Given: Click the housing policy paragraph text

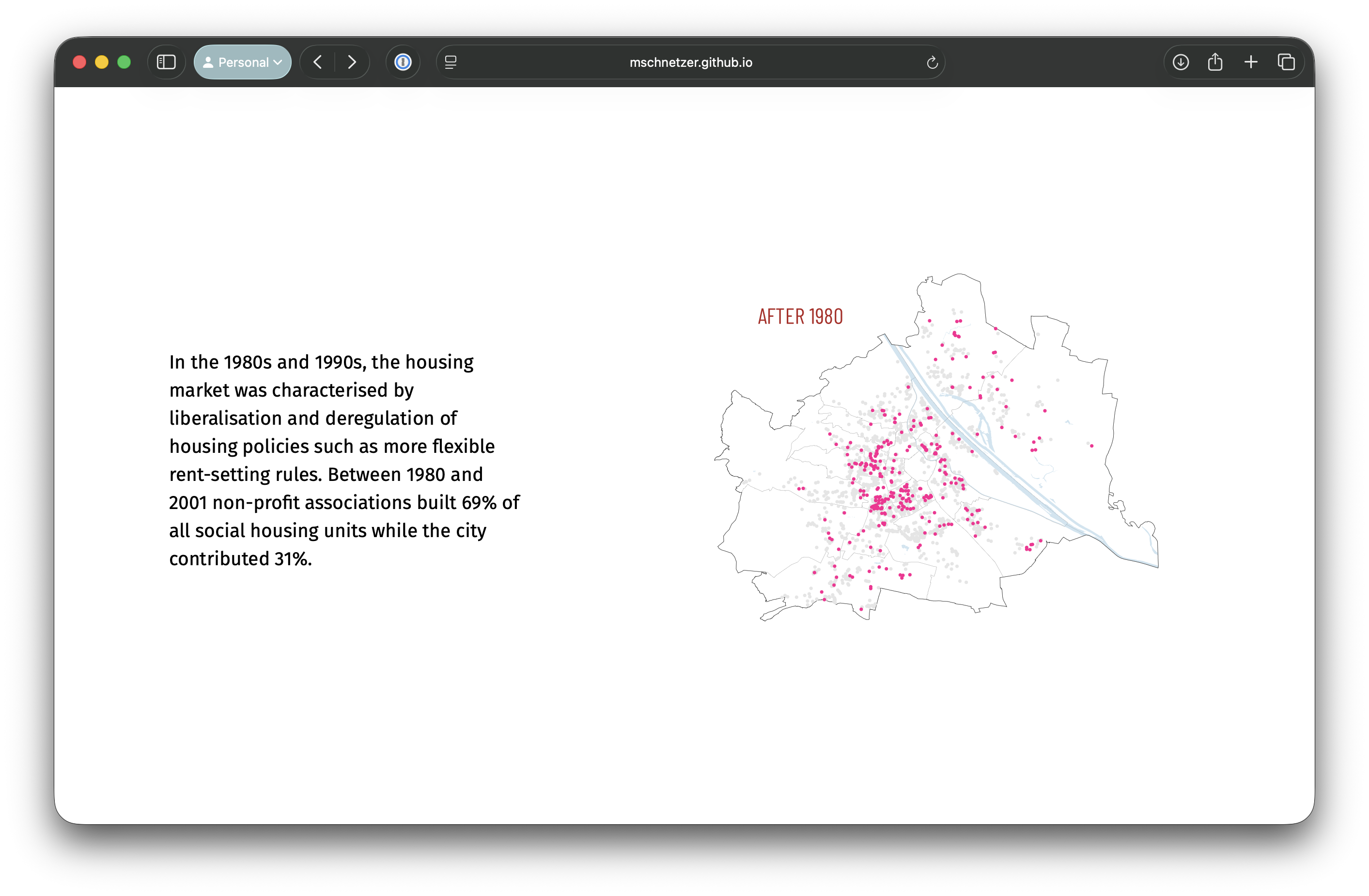Looking at the screenshot, I should pyautogui.click(x=344, y=460).
